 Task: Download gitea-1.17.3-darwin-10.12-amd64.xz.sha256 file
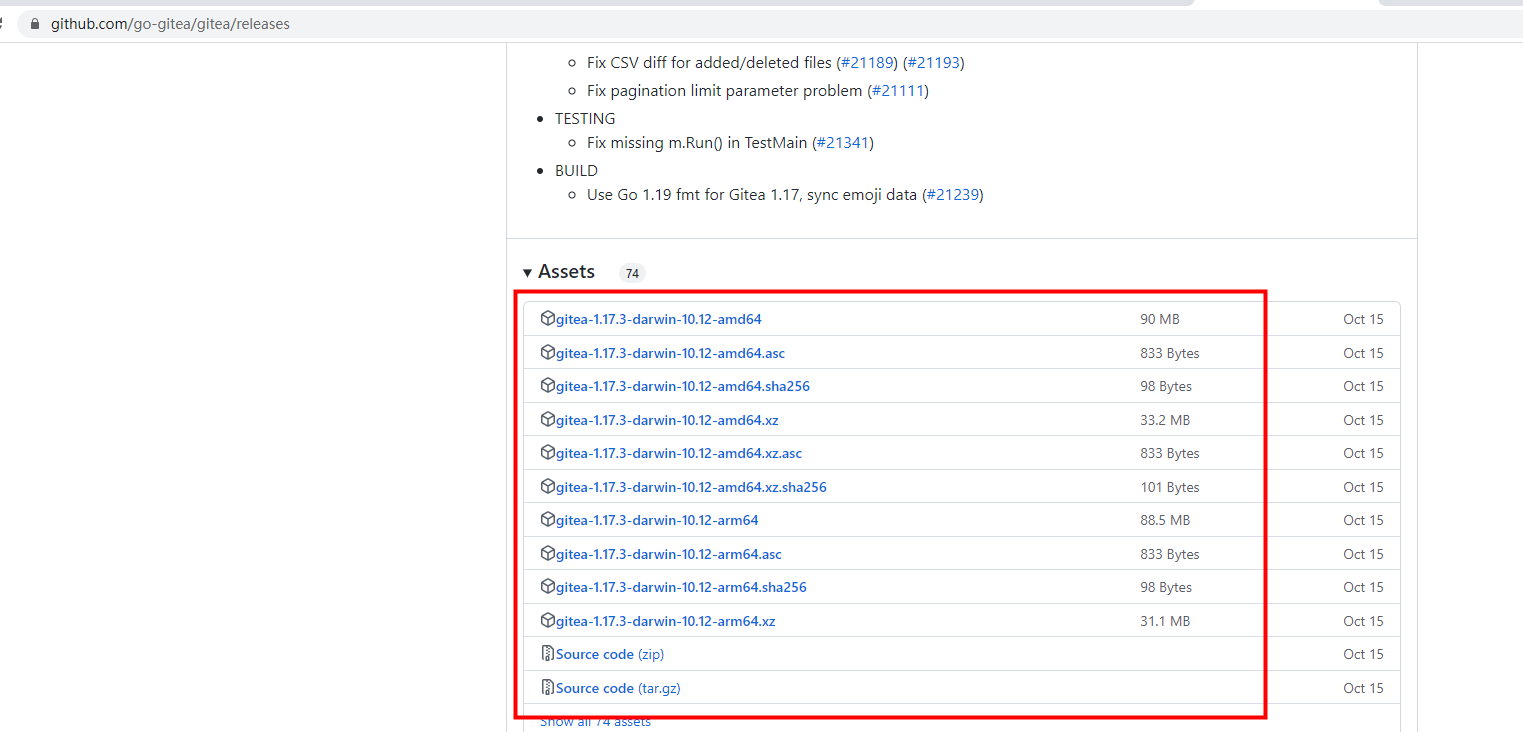pyautogui.click(x=691, y=487)
